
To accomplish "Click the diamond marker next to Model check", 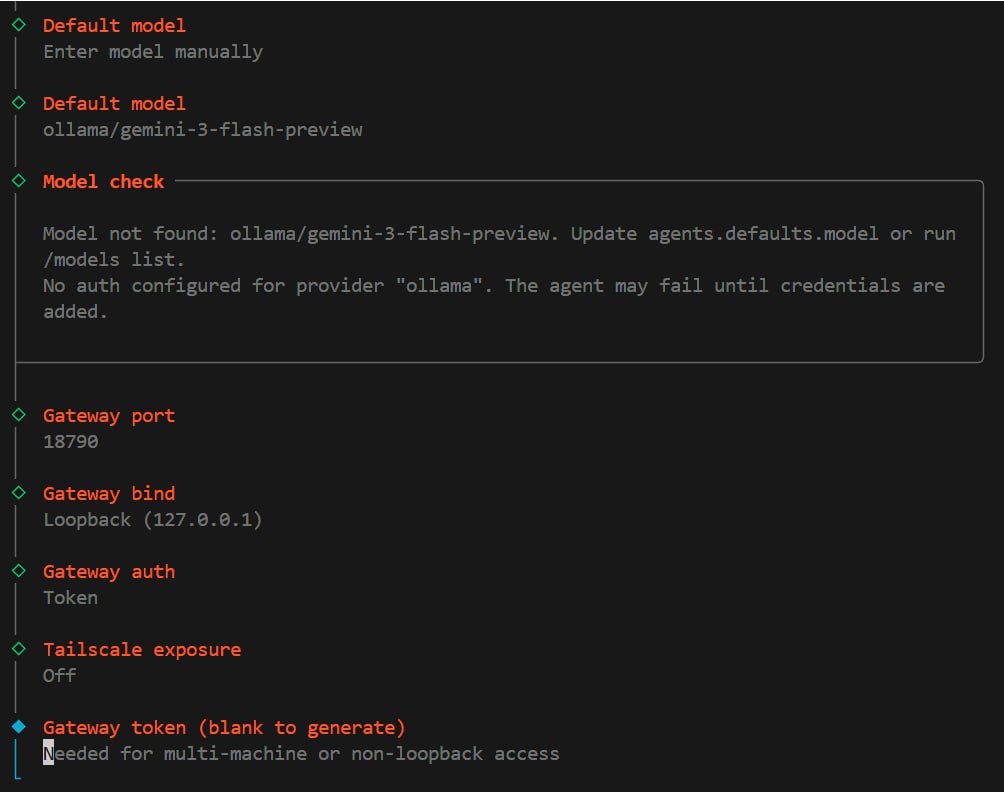I will click(17, 181).
